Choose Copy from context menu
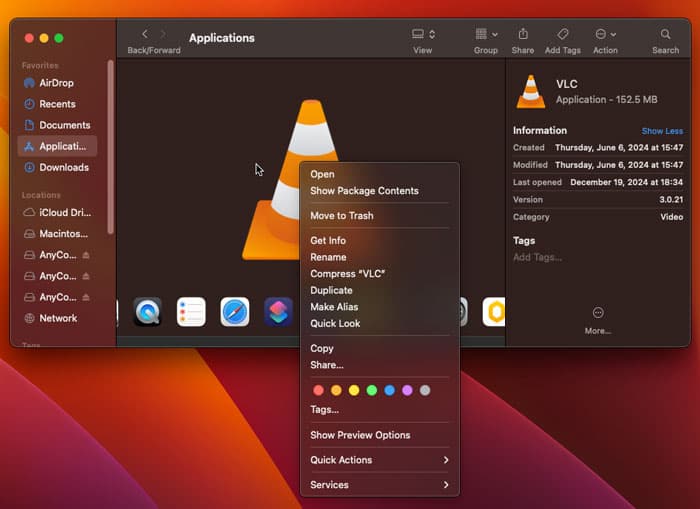Screen dimensions: 700x509 [379, 348]
